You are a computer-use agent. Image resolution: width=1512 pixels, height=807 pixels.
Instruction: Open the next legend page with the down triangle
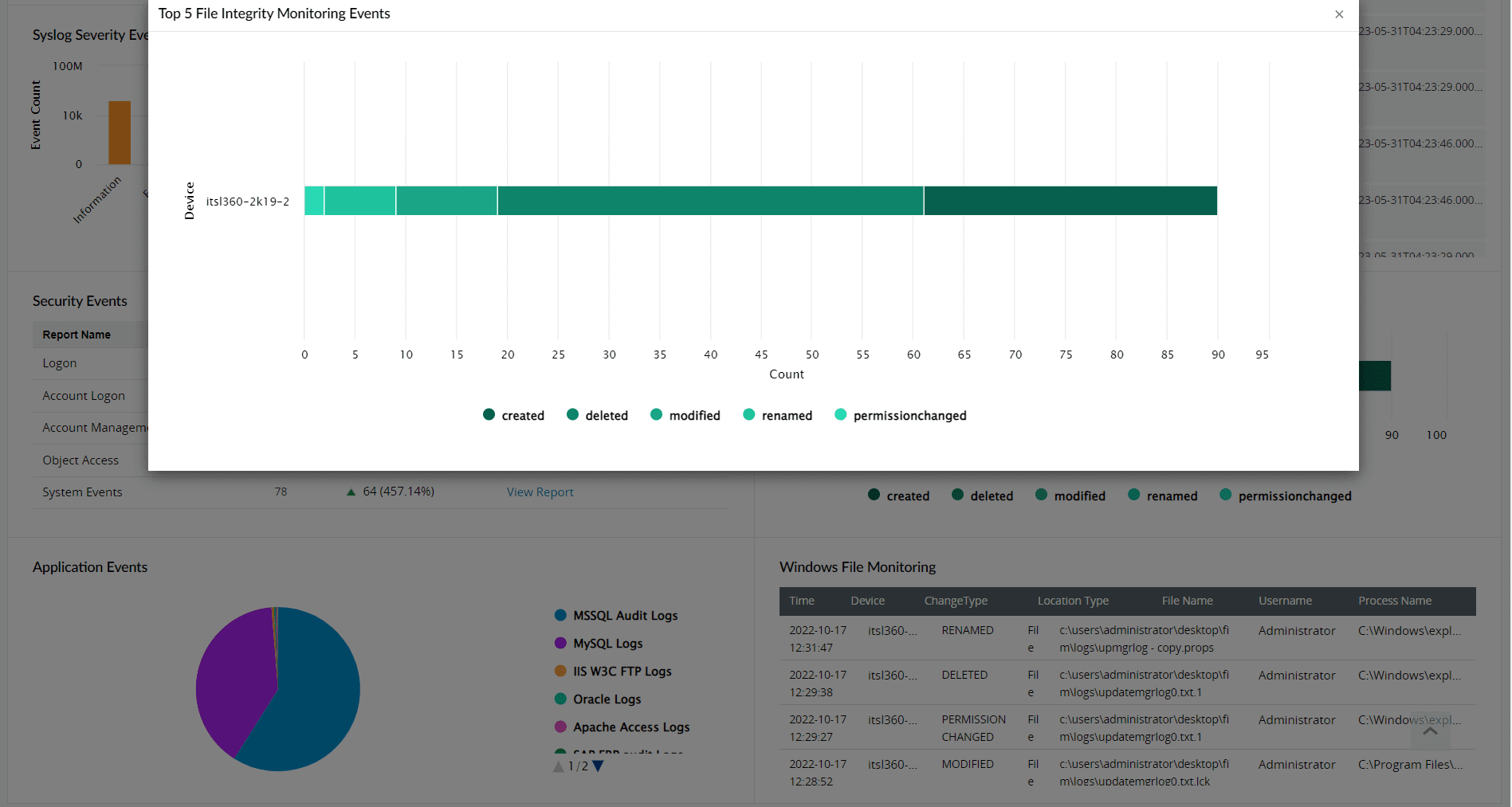(x=598, y=766)
